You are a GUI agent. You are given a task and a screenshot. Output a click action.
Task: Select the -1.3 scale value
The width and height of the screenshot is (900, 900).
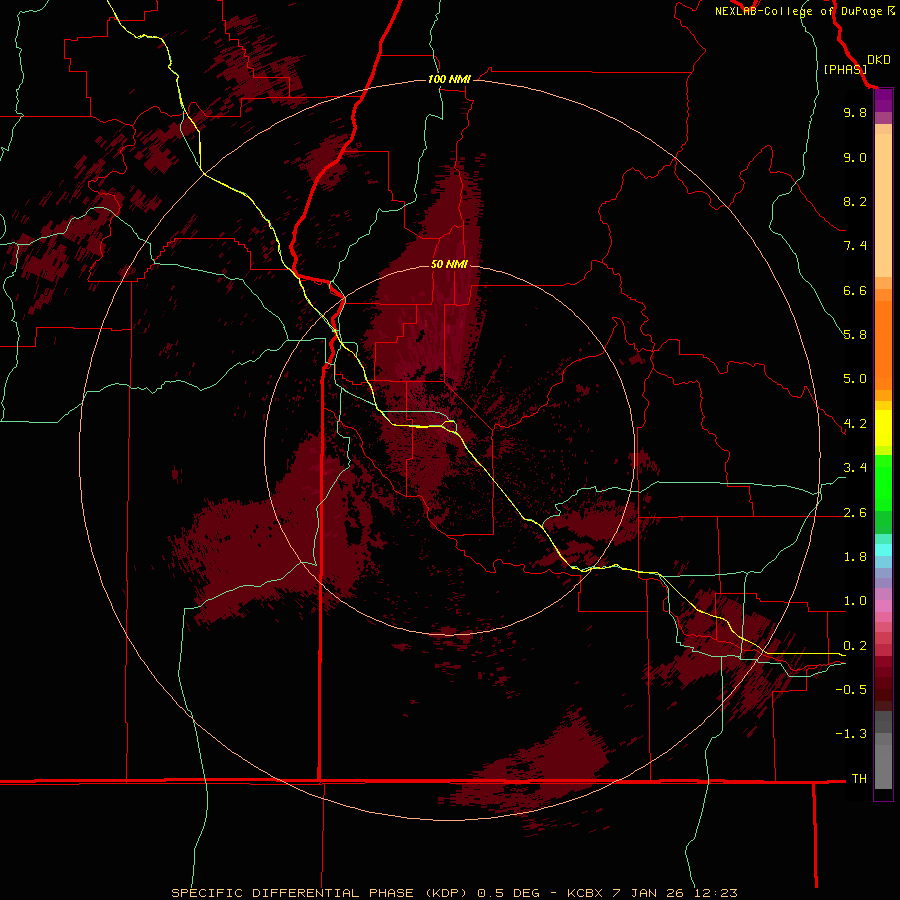coord(851,734)
